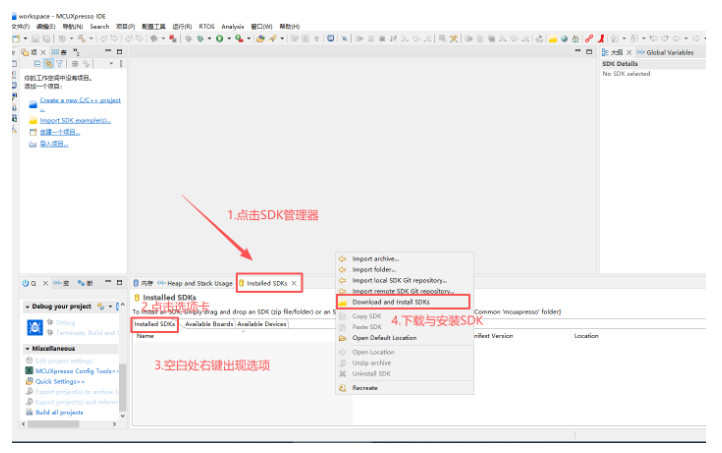722x453 pixels.
Task: Click the Build all projects icon
Action: (x=29, y=412)
